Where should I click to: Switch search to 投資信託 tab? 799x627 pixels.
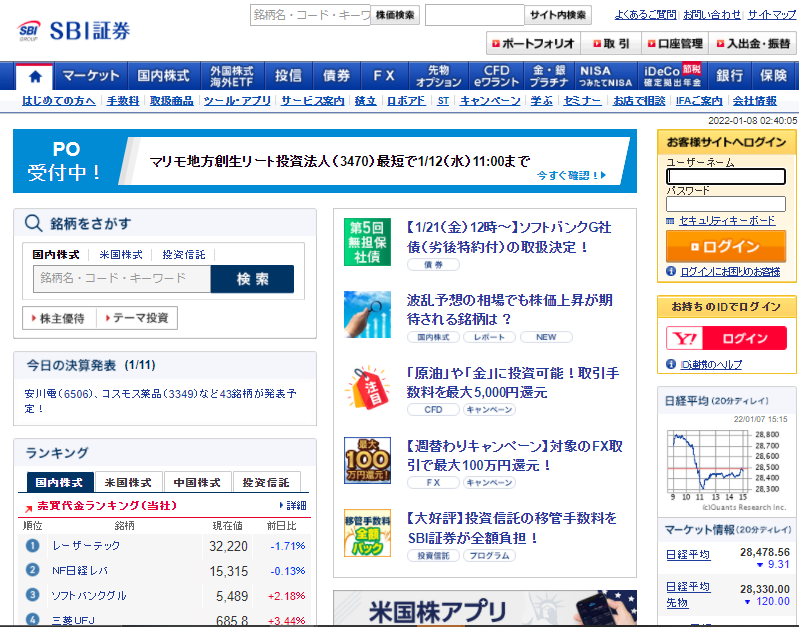click(184, 254)
